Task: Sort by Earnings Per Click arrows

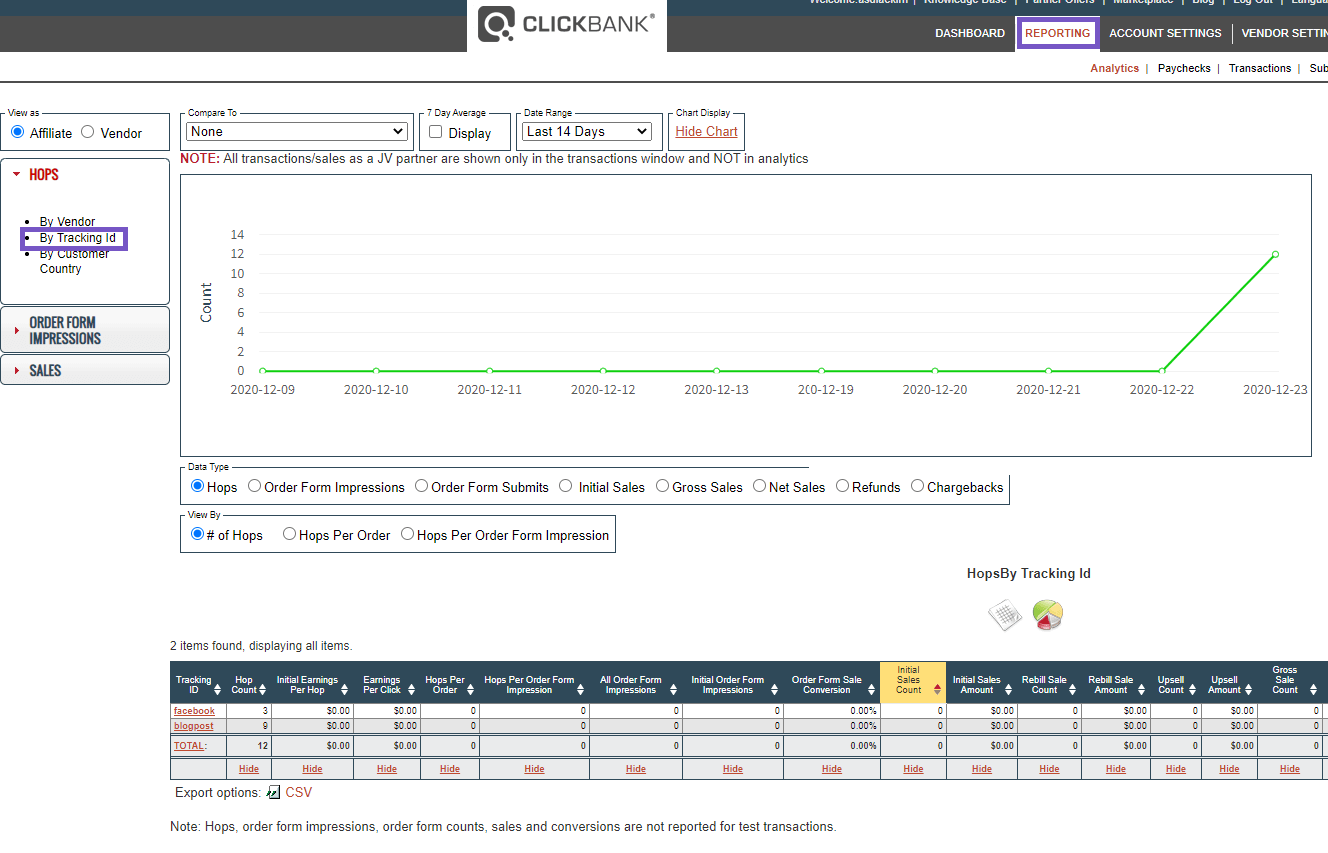Action: coord(411,689)
